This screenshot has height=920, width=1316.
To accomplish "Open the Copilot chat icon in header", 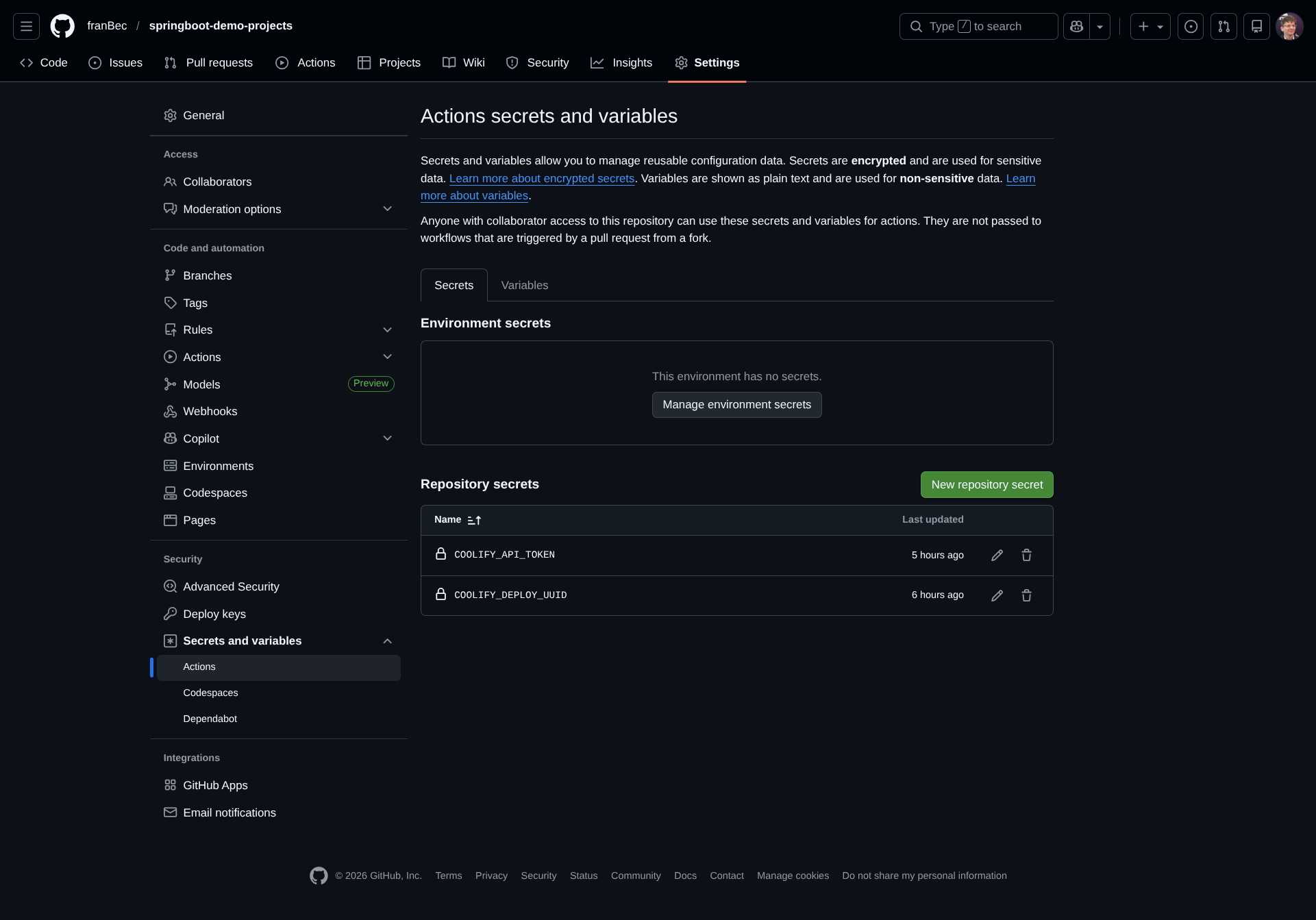I will (x=1076, y=26).
